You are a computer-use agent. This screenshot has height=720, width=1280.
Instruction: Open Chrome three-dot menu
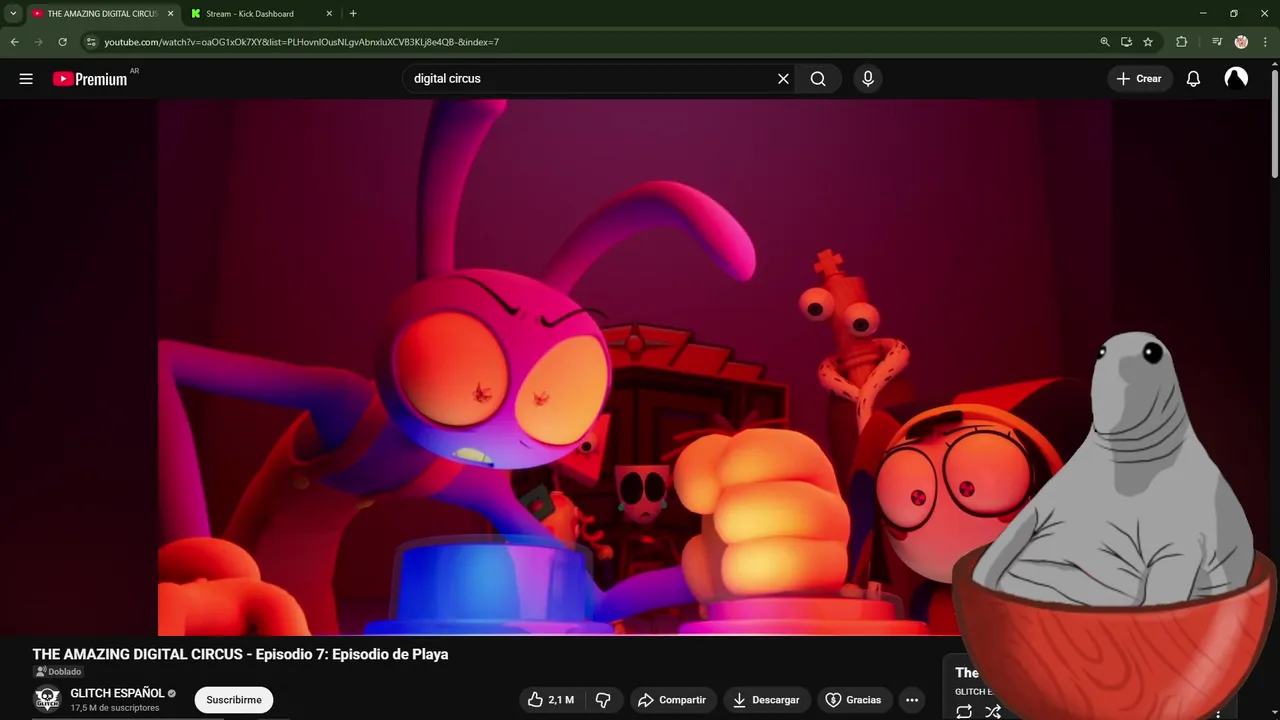pos(1265,42)
